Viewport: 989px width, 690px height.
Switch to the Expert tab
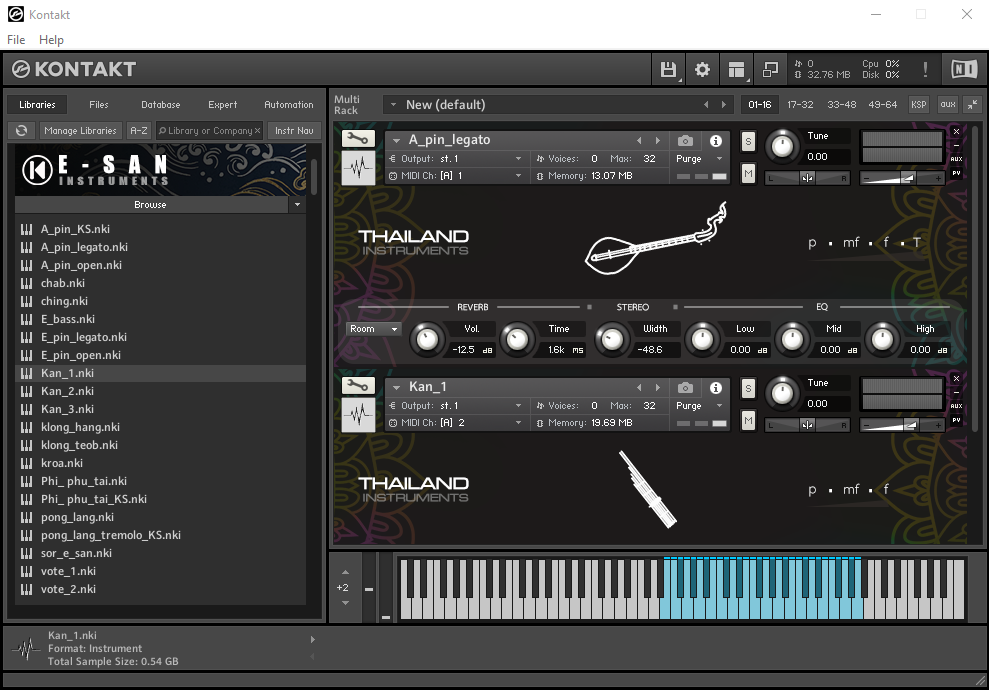coord(223,105)
